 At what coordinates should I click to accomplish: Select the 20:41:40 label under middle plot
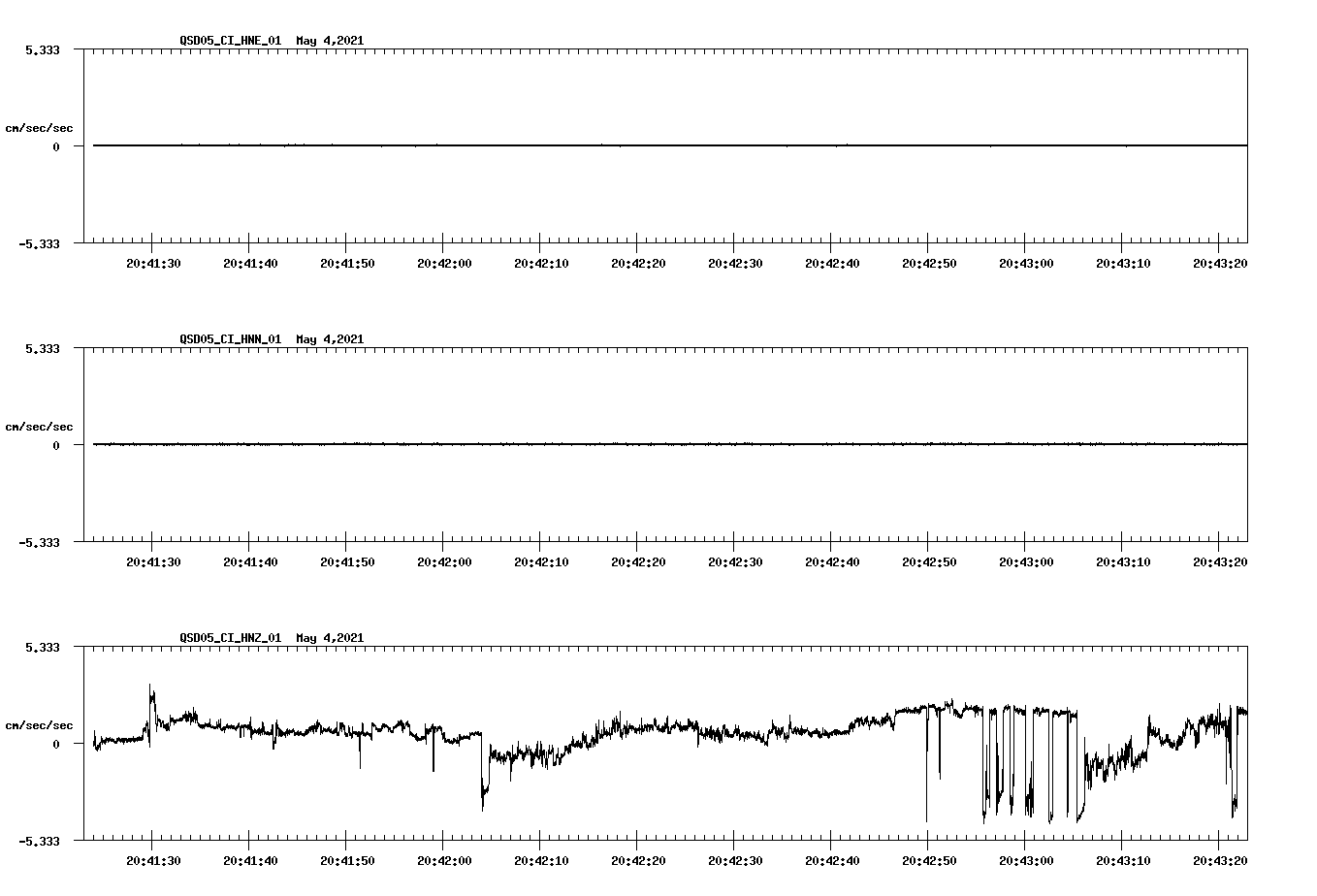pyautogui.click(x=252, y=560)
